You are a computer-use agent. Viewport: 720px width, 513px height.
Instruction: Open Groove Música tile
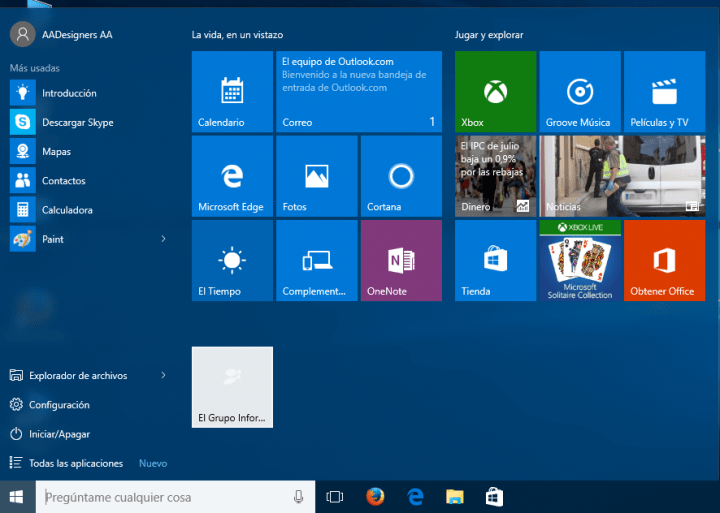[x=580, y=91]
